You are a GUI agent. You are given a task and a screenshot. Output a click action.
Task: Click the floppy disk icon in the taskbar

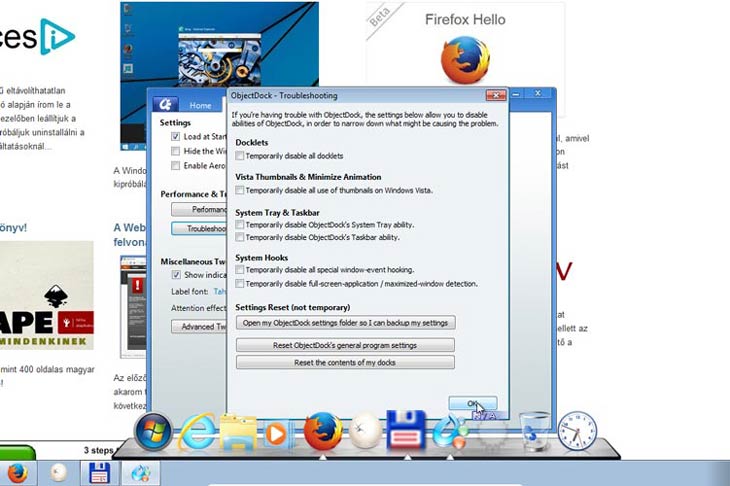(99, 473)
